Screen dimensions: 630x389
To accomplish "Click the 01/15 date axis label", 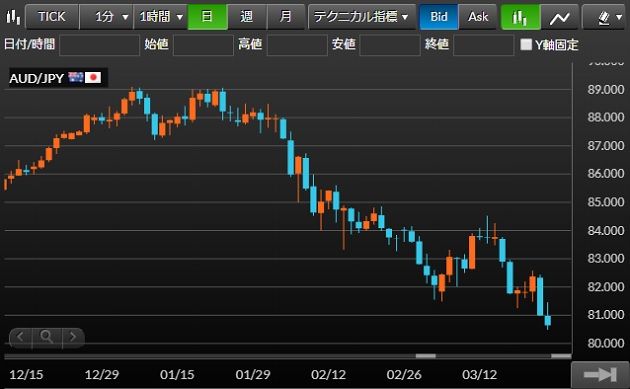I will pyautogui.click(x=177, y=375).
